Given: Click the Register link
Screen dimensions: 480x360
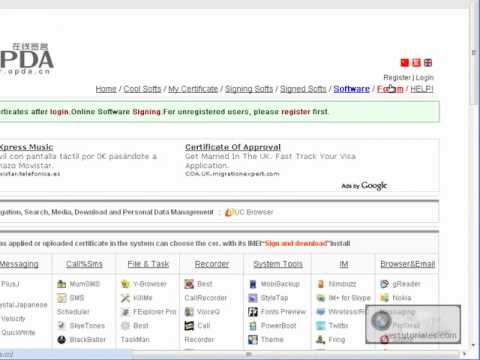Looking at the screenshot, I should pyautogui.click(x=397, y=78).
